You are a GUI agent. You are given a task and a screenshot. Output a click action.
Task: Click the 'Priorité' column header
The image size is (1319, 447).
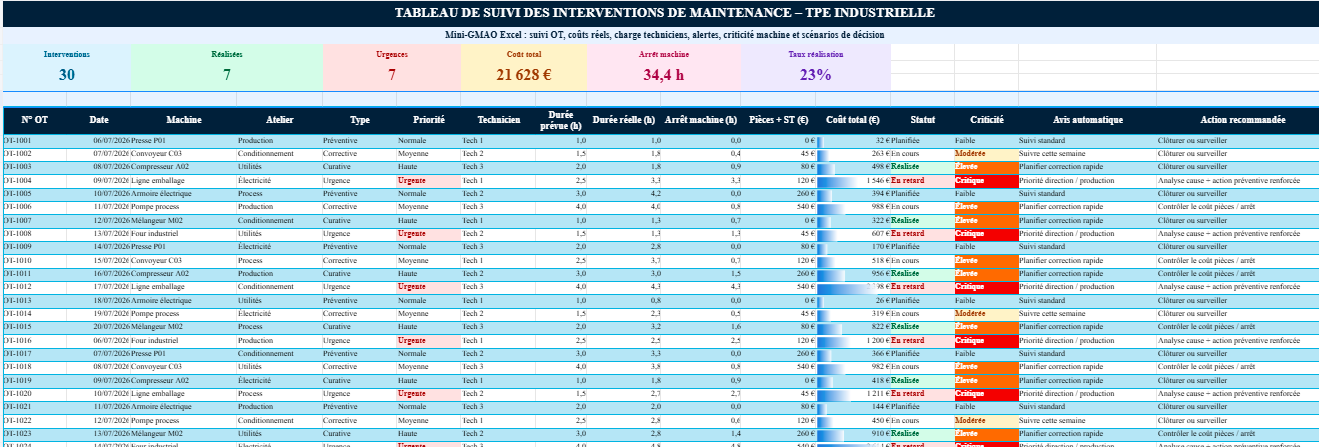point(428,120)
